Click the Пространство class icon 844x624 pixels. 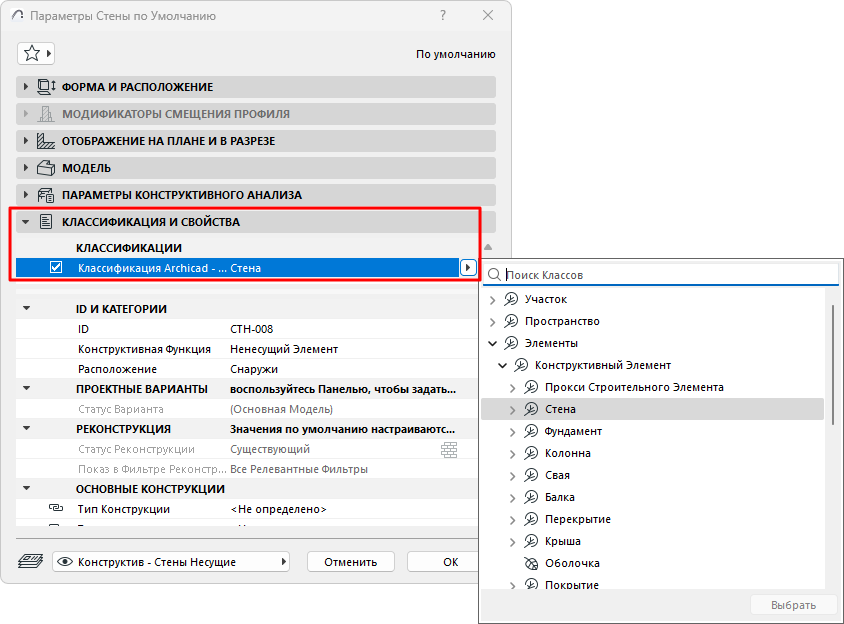(x=511, y=321)
